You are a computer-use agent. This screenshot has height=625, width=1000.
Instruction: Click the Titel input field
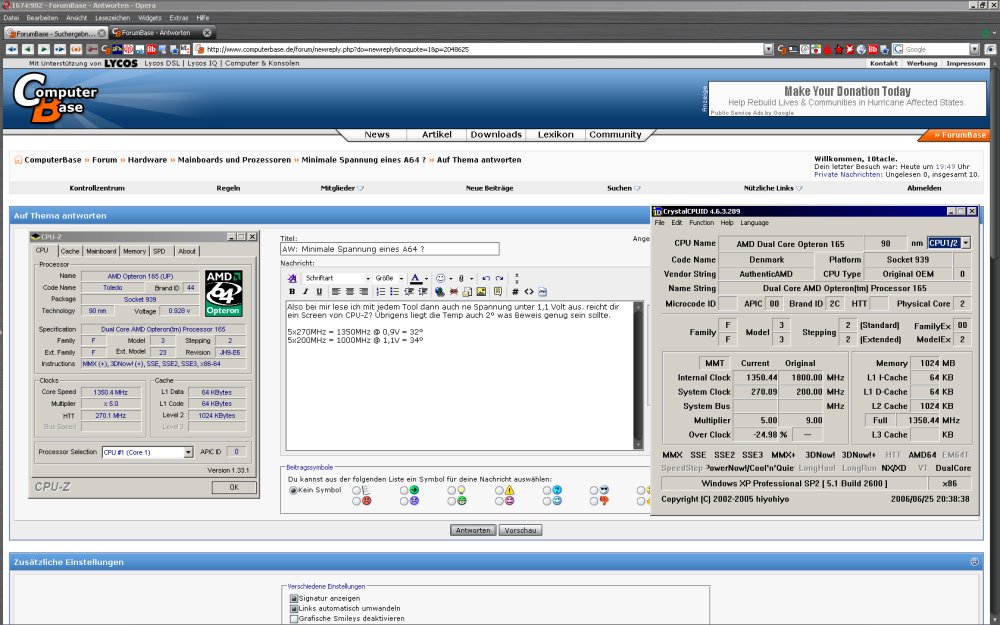[x=390, y=249]
